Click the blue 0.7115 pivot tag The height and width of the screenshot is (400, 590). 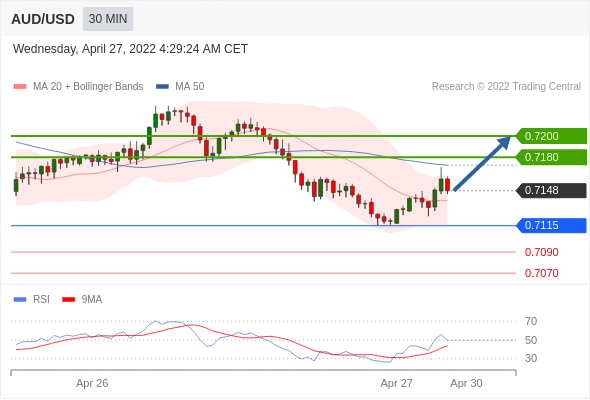pos(551,225)
